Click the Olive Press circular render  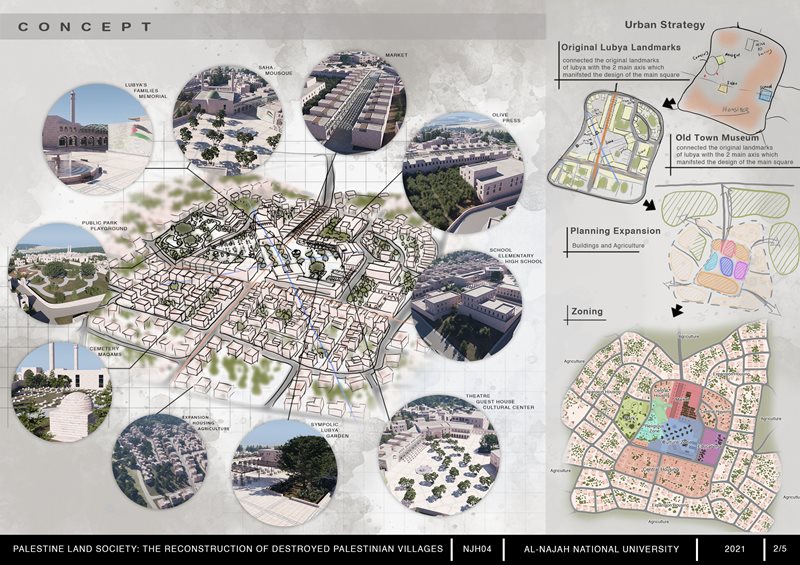[x=463, y=174]
